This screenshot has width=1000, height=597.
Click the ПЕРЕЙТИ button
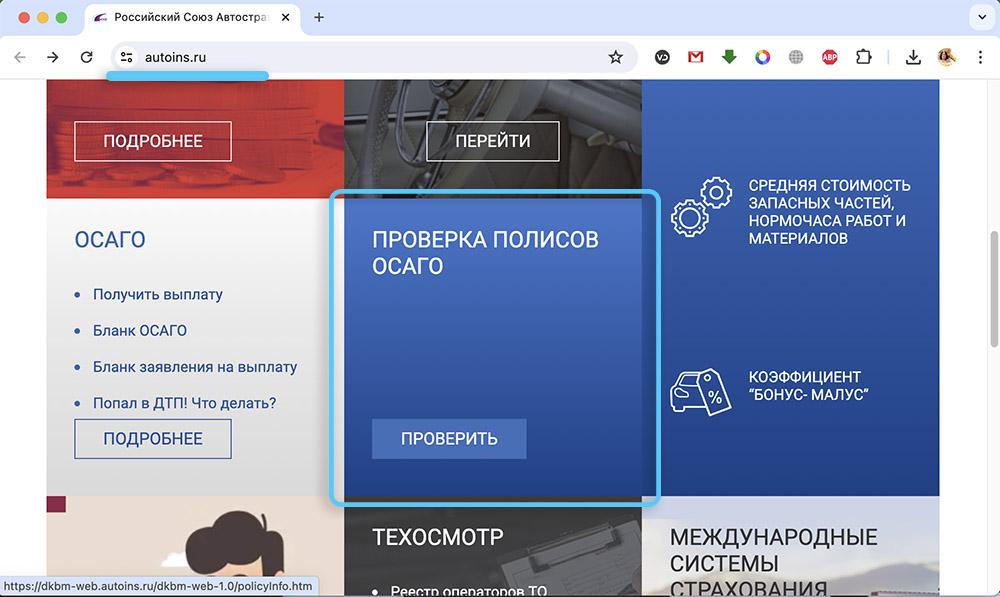click(492, 141)
